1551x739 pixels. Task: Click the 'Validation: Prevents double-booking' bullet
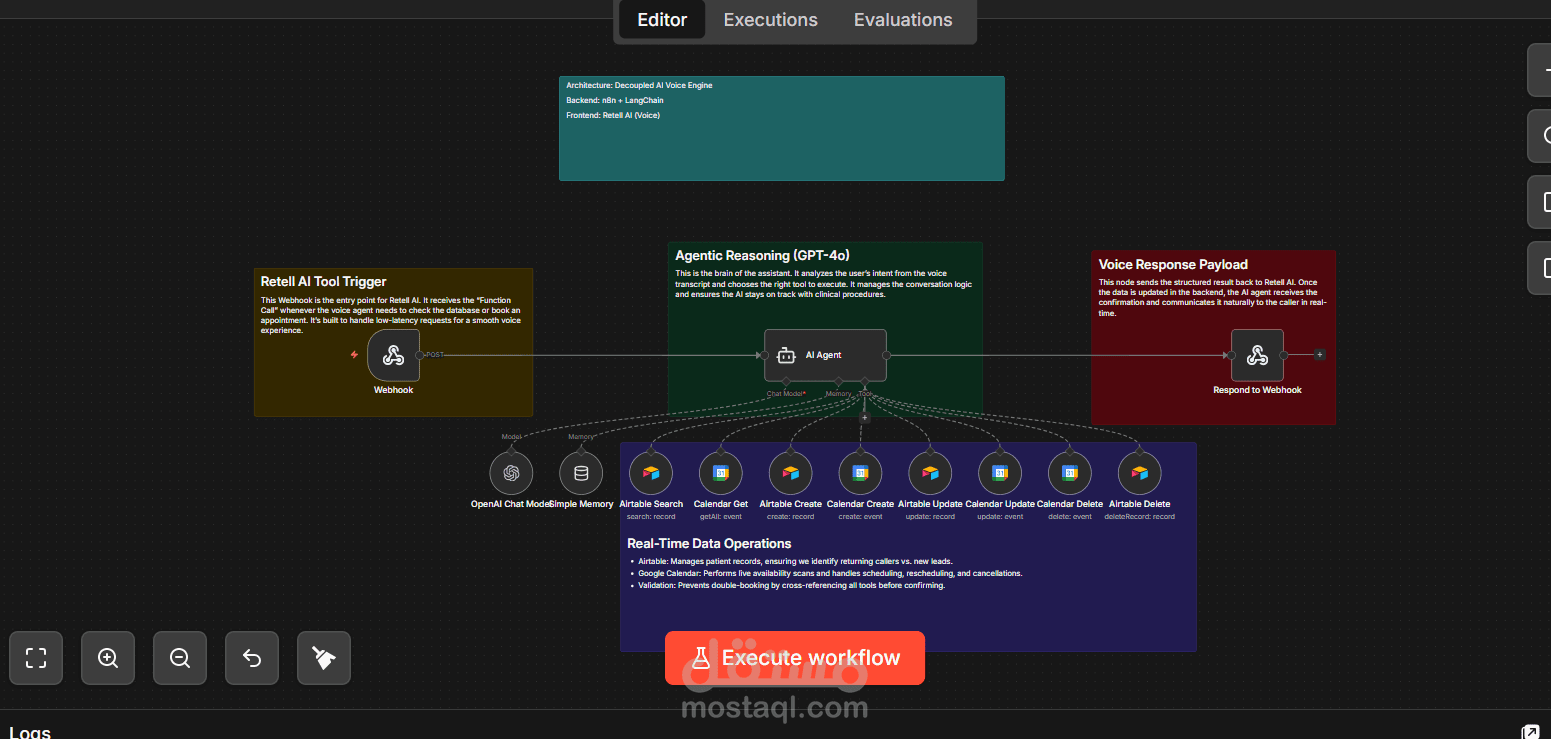pos(792,586)
